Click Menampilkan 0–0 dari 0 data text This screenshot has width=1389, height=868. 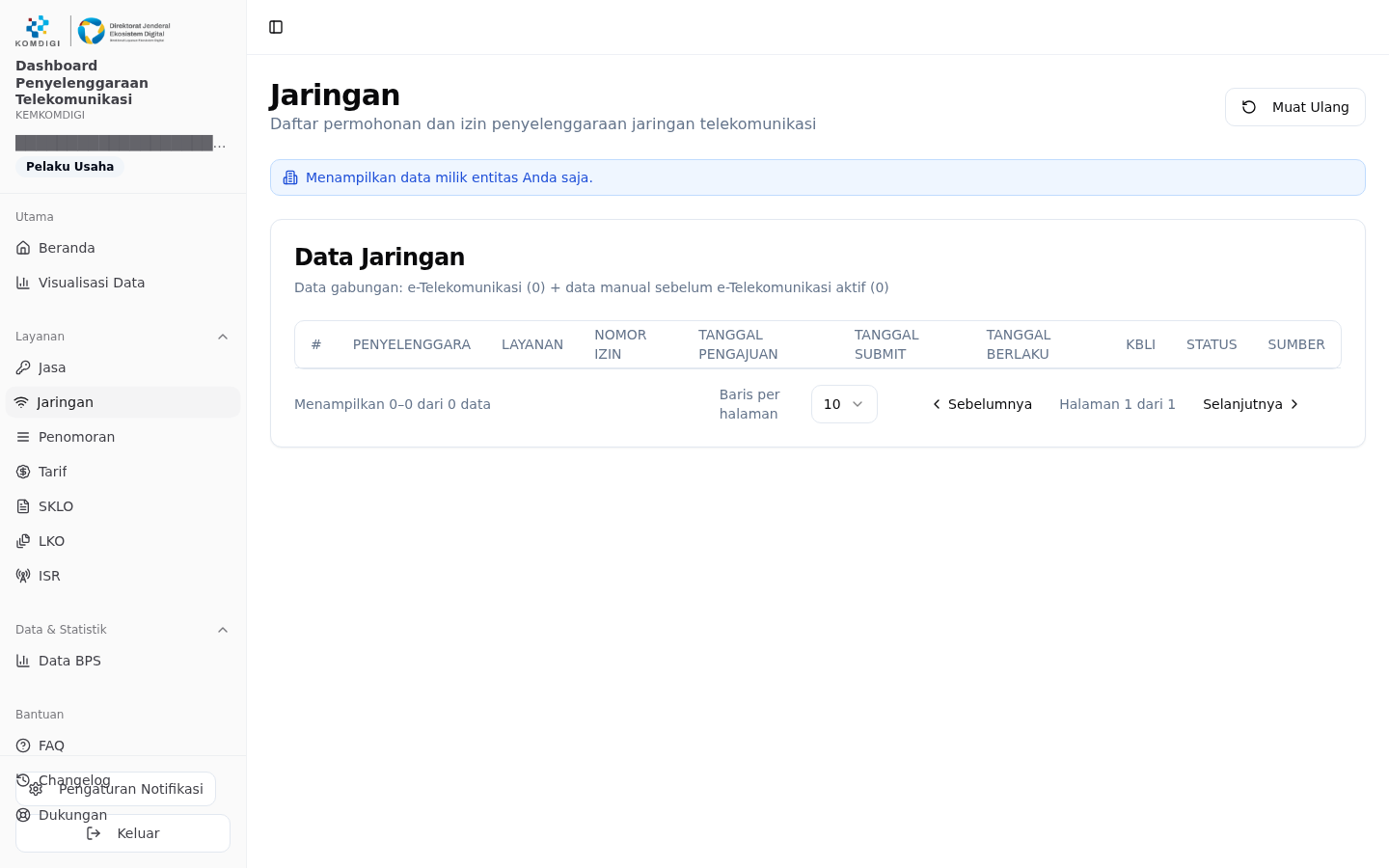tap(393, 404)
